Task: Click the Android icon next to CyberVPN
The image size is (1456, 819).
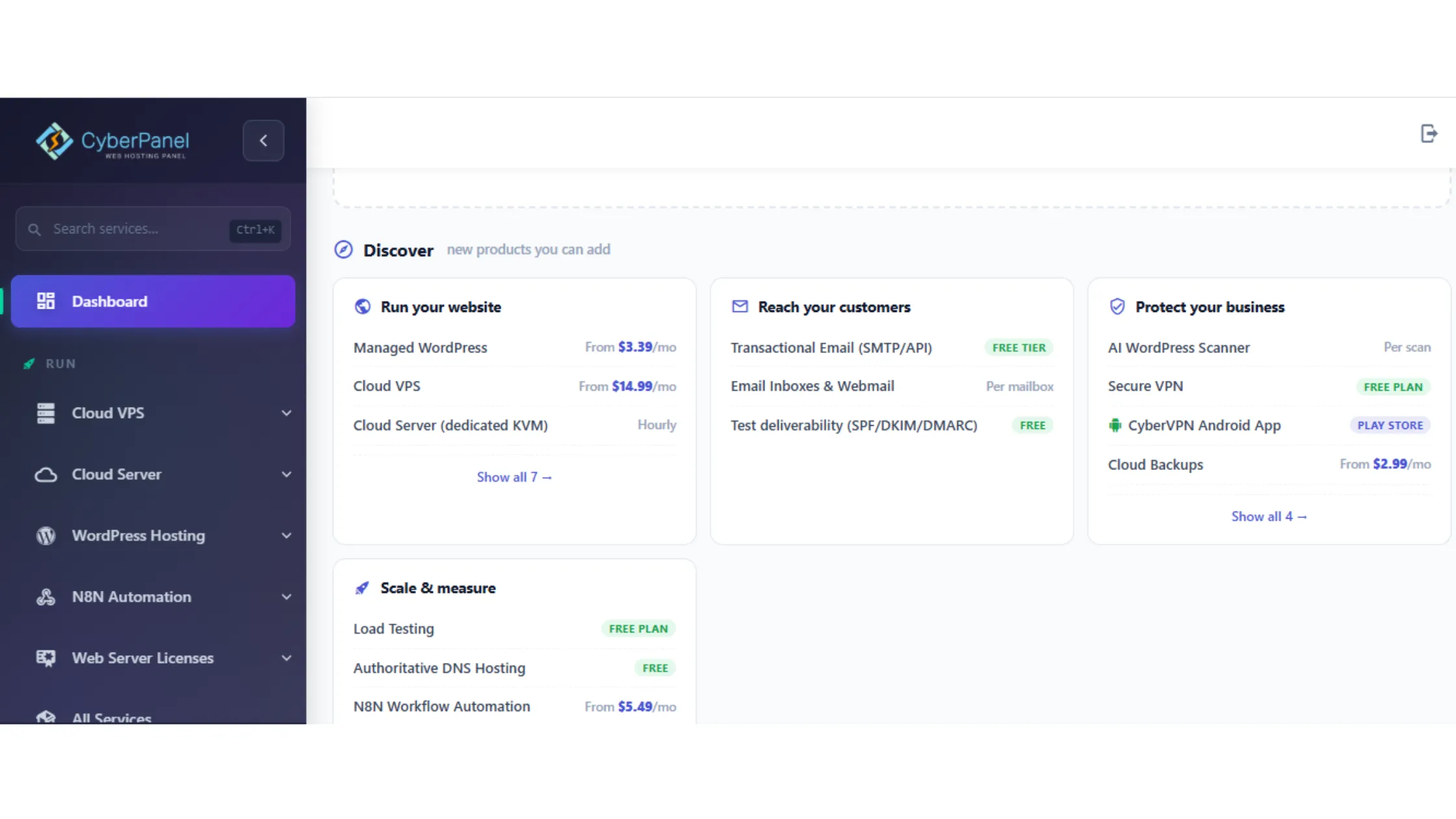Action: click(x=1115, y=425)
